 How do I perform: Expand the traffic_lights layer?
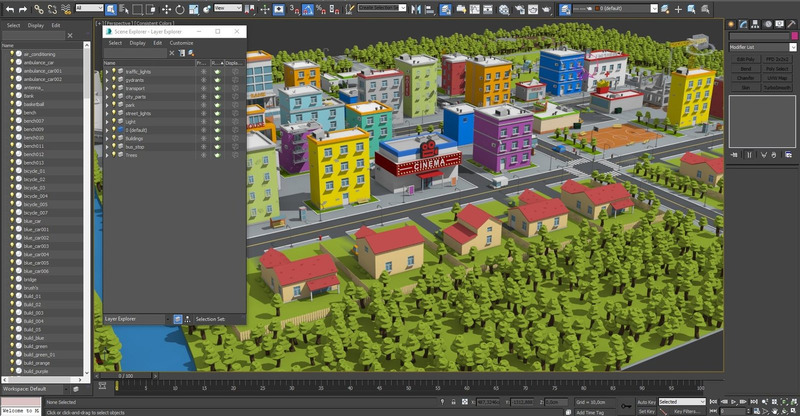[x=107, y=72]
